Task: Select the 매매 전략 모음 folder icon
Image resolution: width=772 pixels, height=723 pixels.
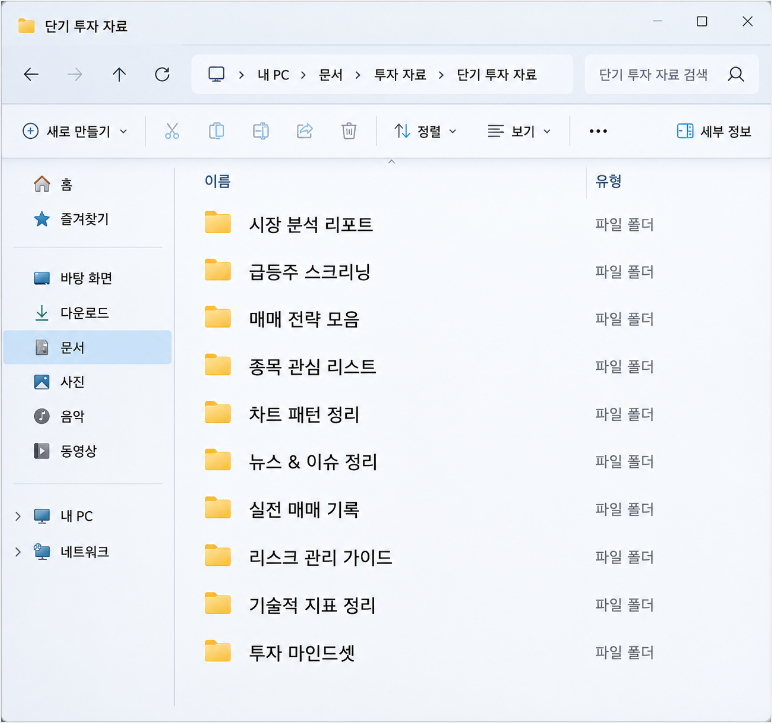Action: pos(218,317)
